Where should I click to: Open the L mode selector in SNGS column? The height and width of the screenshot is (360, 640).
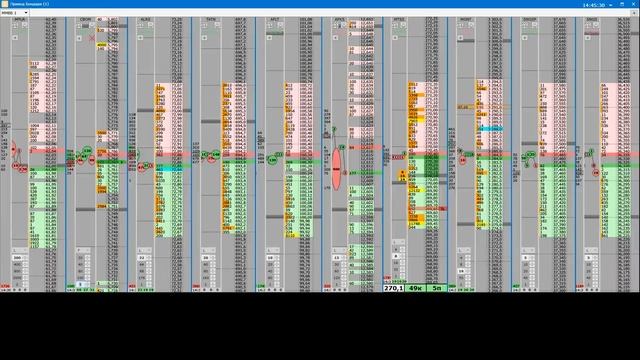point(591,251)
